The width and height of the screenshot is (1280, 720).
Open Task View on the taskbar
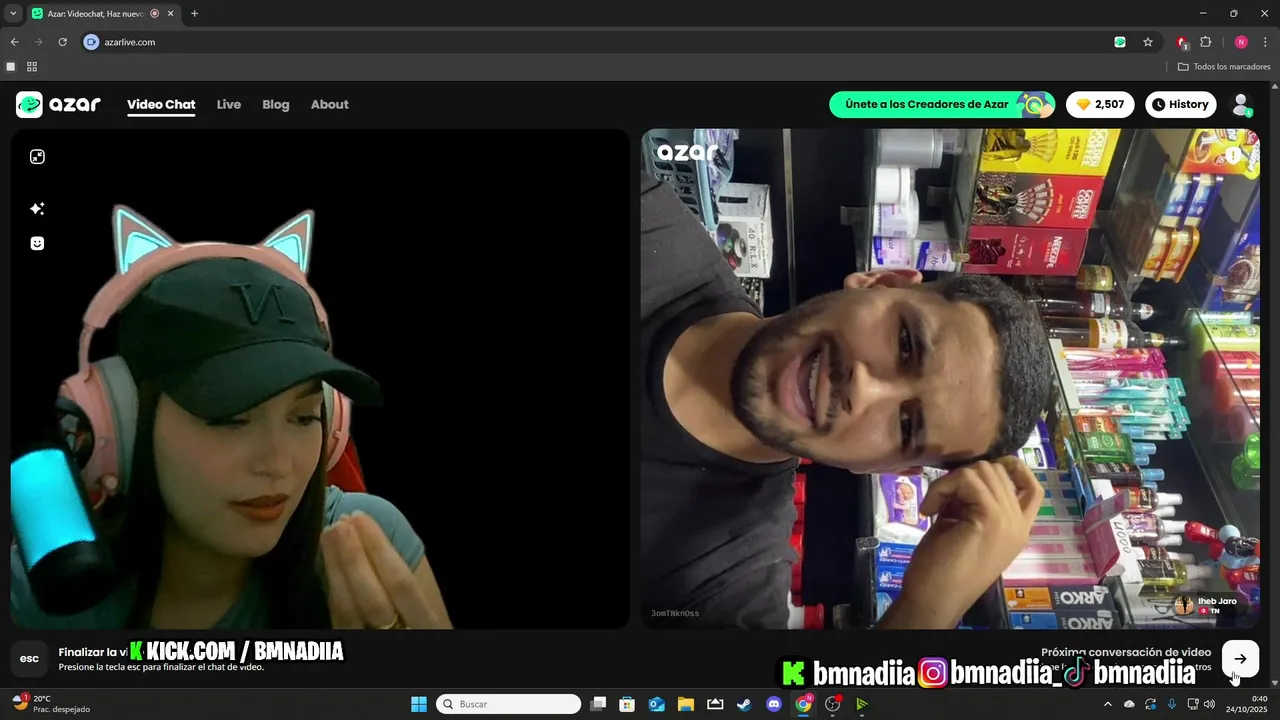click(x=598, y=704)
